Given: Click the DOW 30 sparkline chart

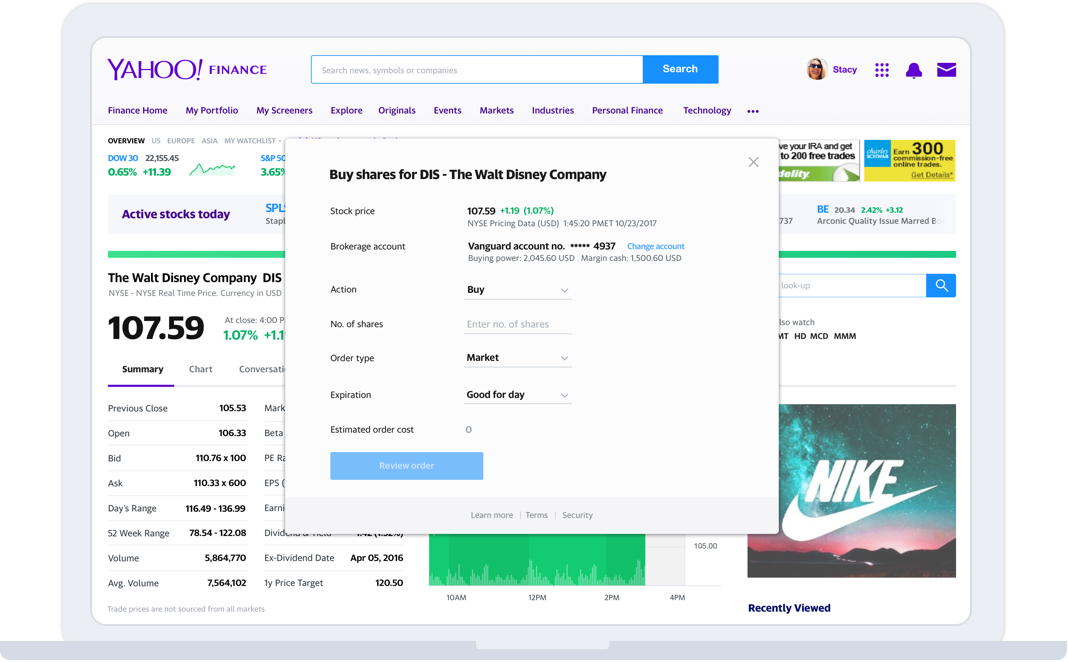Looking at the screenshot, I should tap(213, 168).
